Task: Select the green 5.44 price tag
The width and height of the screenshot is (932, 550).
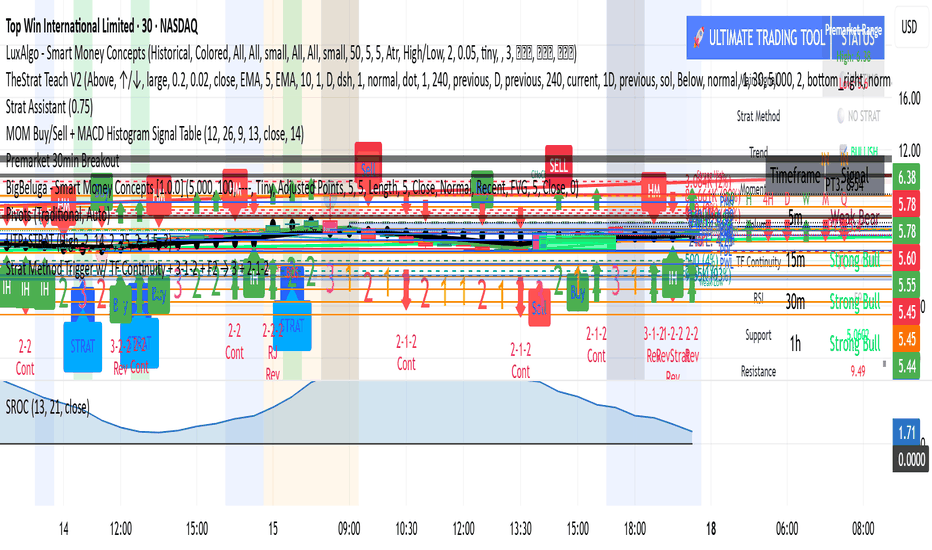Action: click(x=906, y=366)
